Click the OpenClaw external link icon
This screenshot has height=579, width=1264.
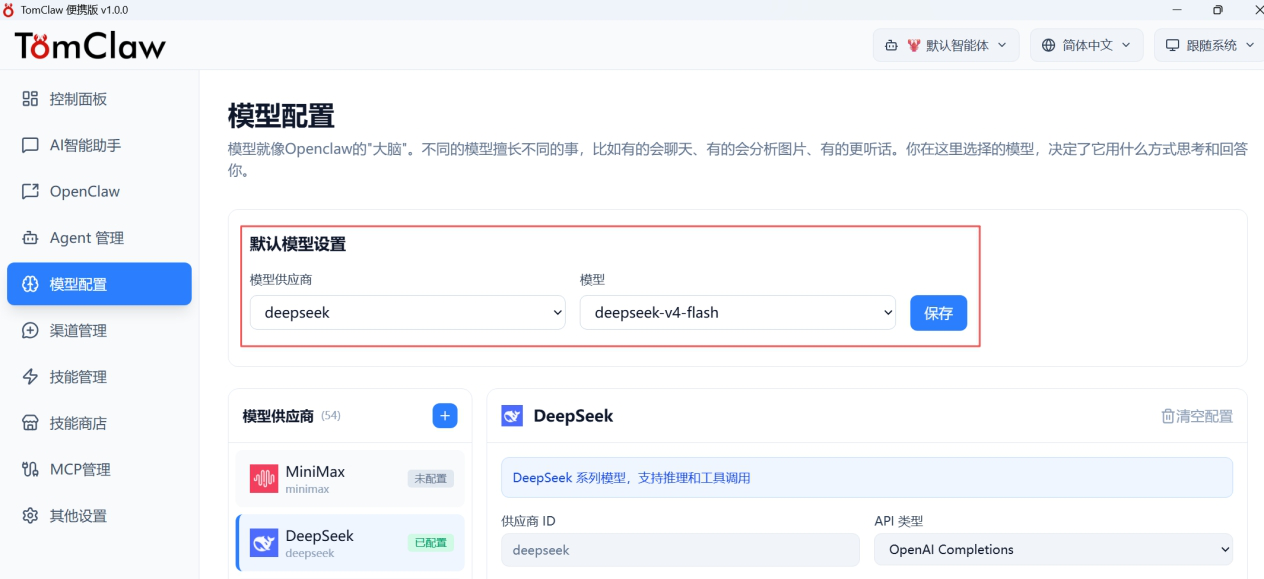point(30,191)
